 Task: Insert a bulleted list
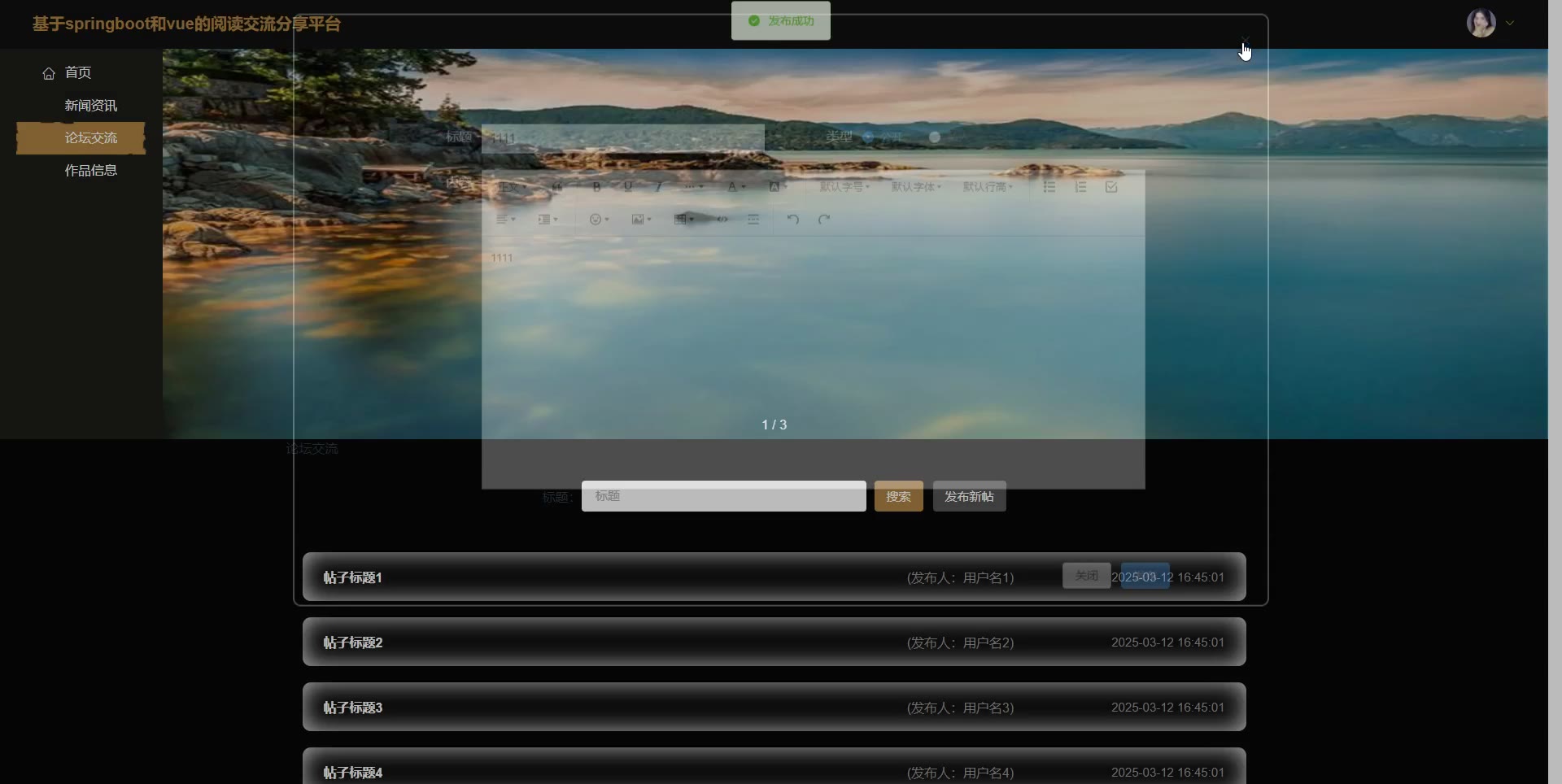pos(1049,187)
